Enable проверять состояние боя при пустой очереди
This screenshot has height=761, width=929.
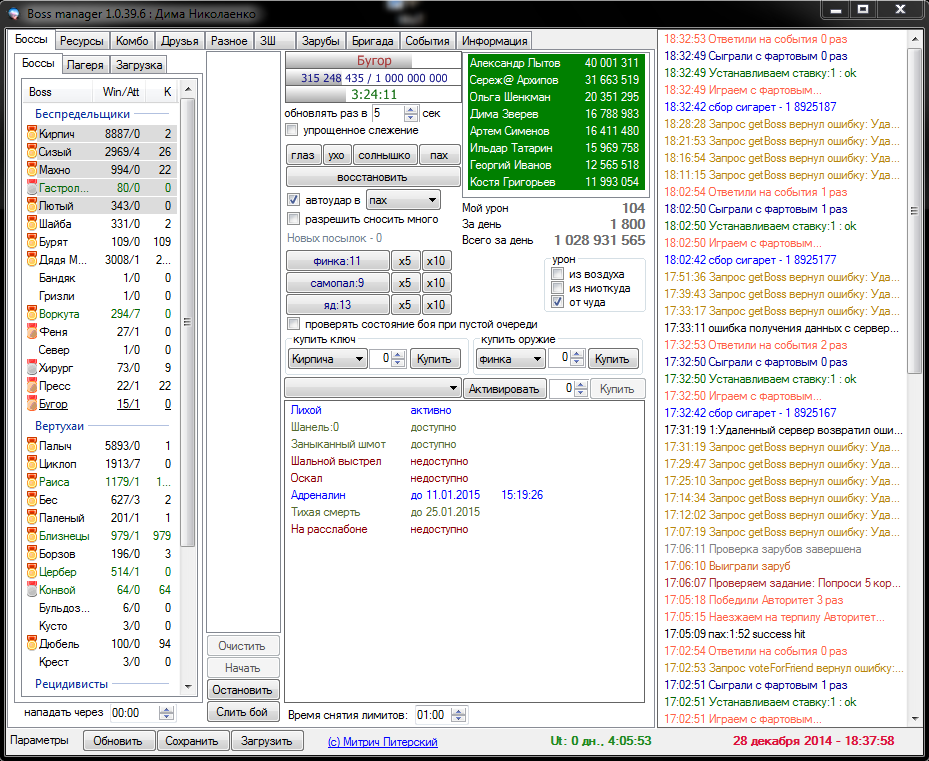pyautogui.click(x=293, y=324)
